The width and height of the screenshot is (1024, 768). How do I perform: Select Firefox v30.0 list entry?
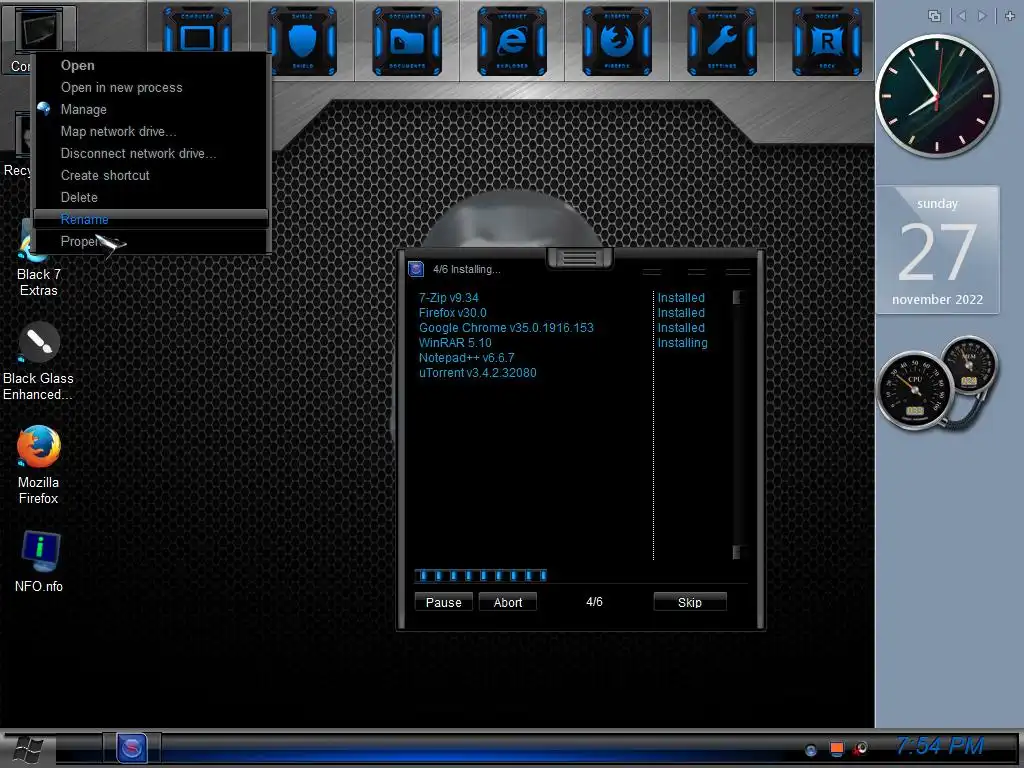click(453, 313)
